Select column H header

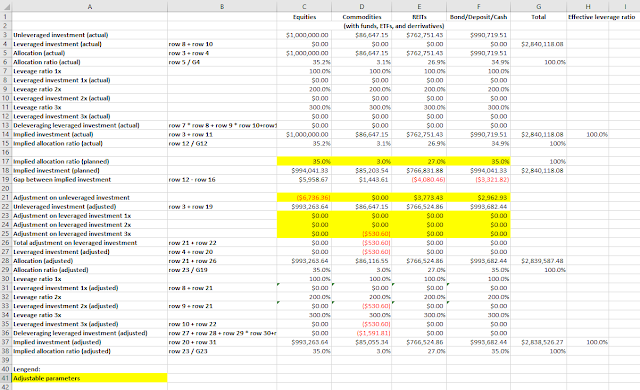point(587,7)
